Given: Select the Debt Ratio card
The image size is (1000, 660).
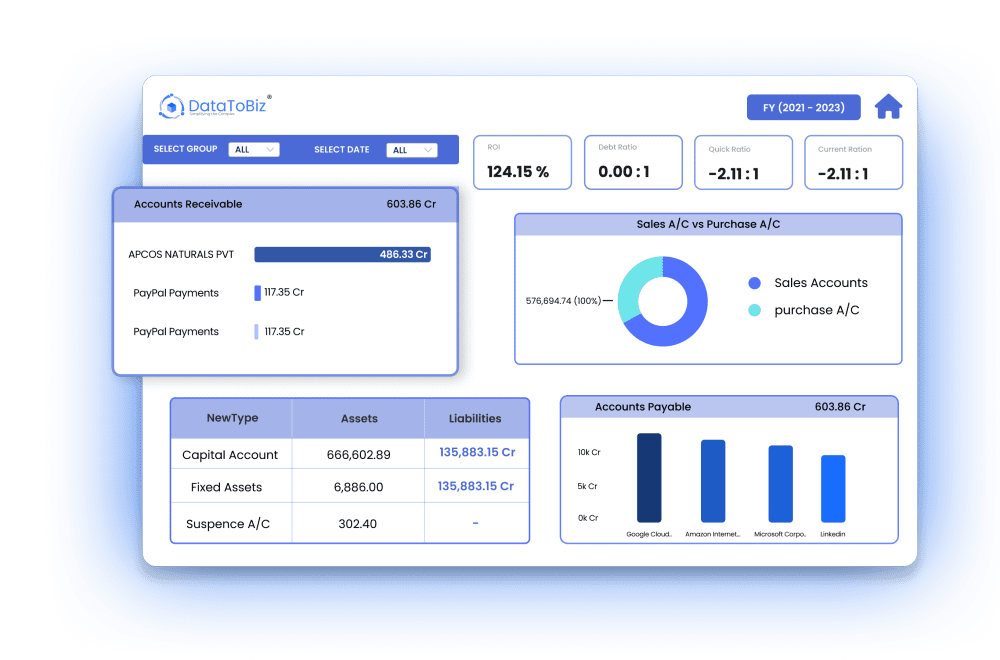Looking at the screenshot, I should coord(632,163).
